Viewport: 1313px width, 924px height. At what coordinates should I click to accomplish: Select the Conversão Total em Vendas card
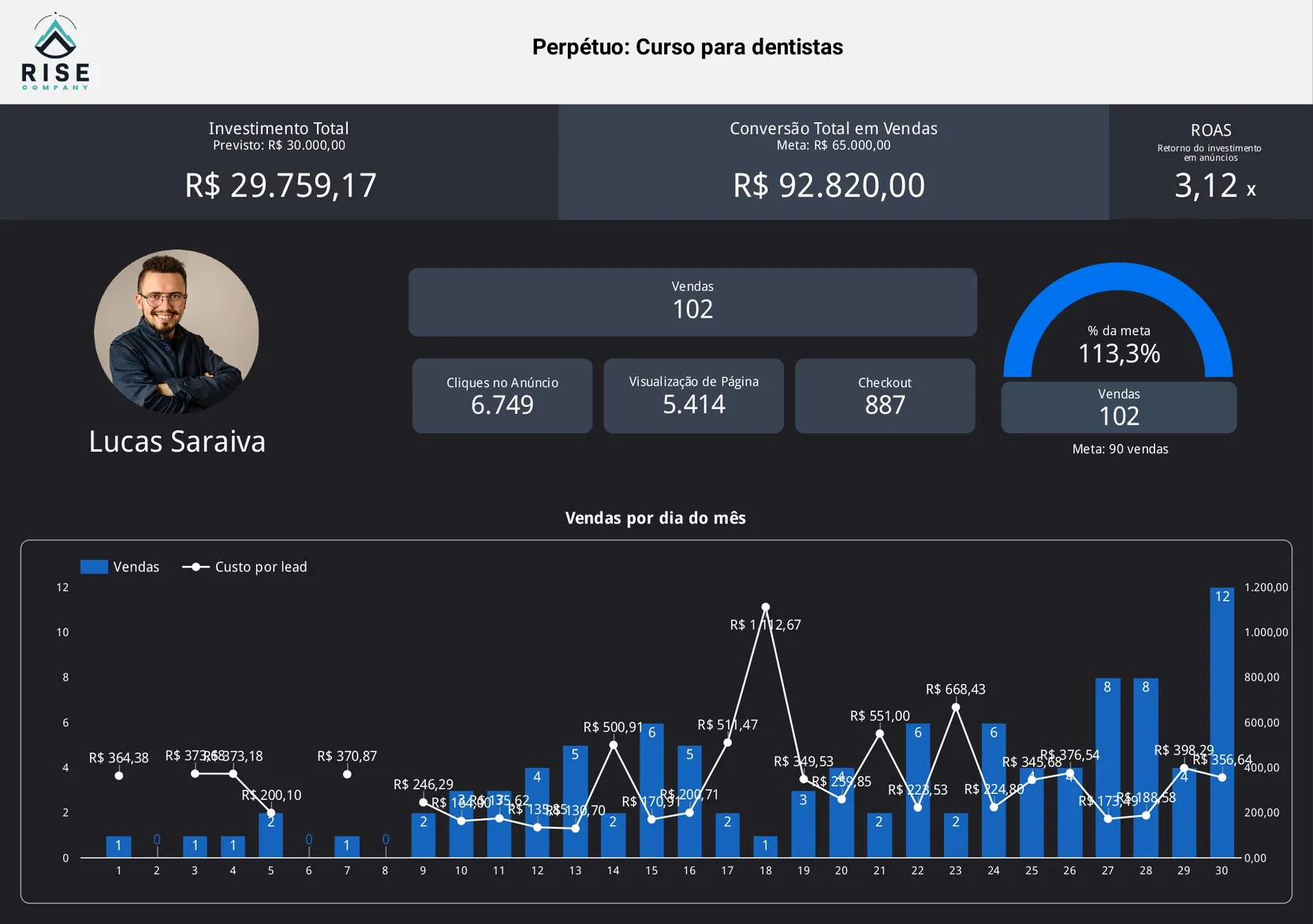click(833, 162)
